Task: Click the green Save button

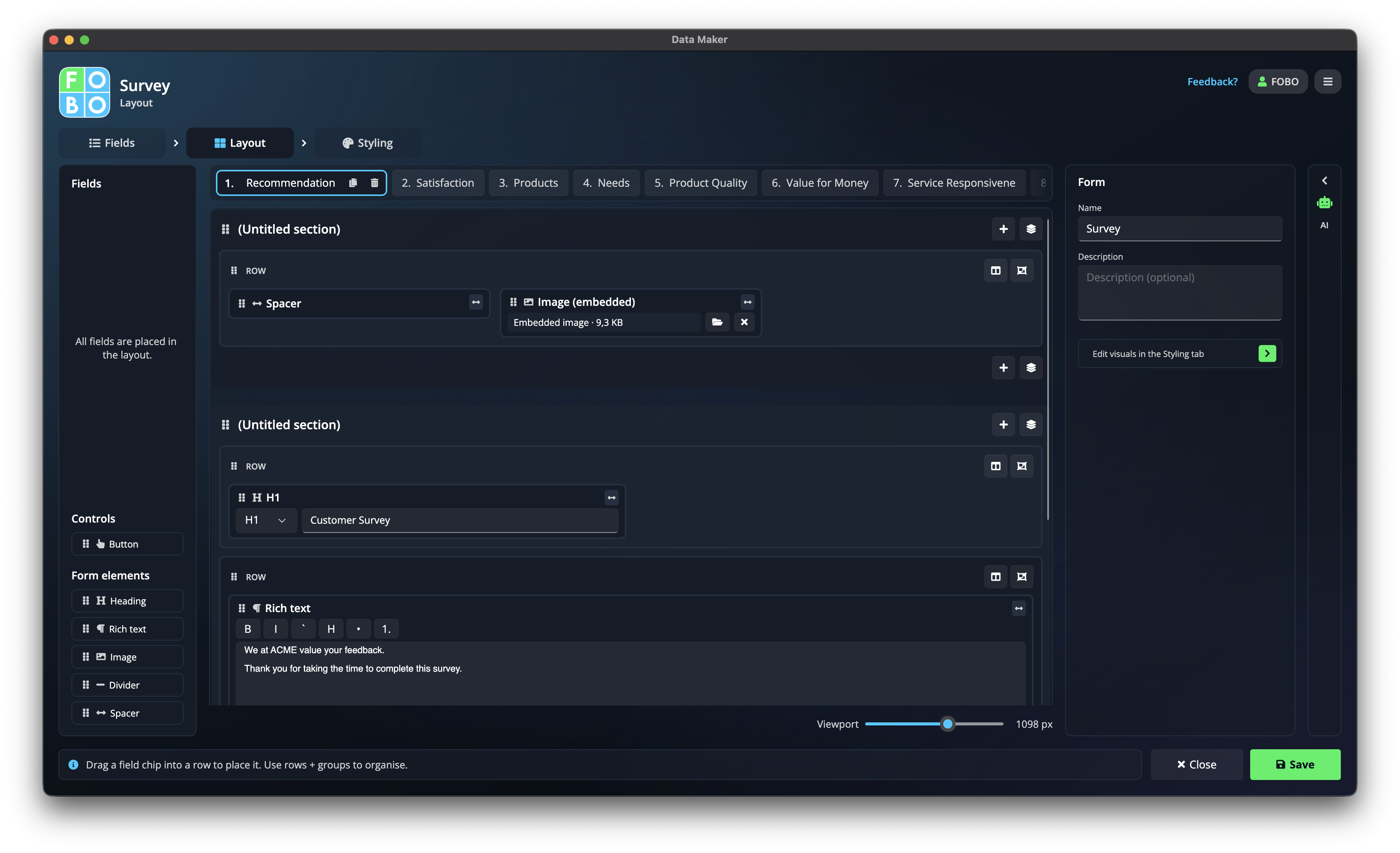Action: click(1295, 764)
